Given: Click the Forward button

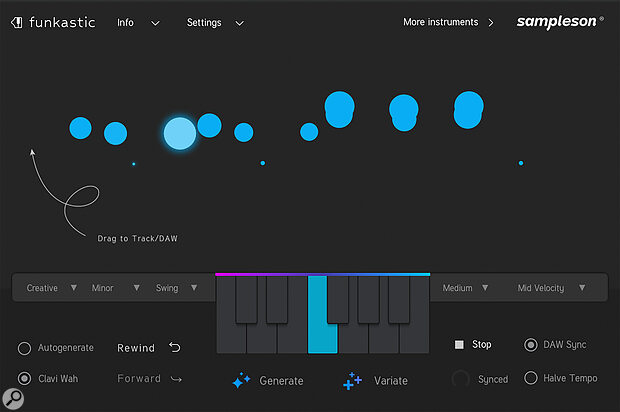Looking at the screenshot, I should 139,378.
